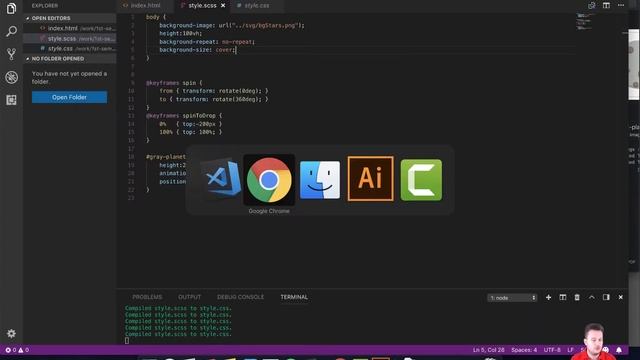
Task: Open more editor actions ellipsis menu
Action: [x=621, y=5]
